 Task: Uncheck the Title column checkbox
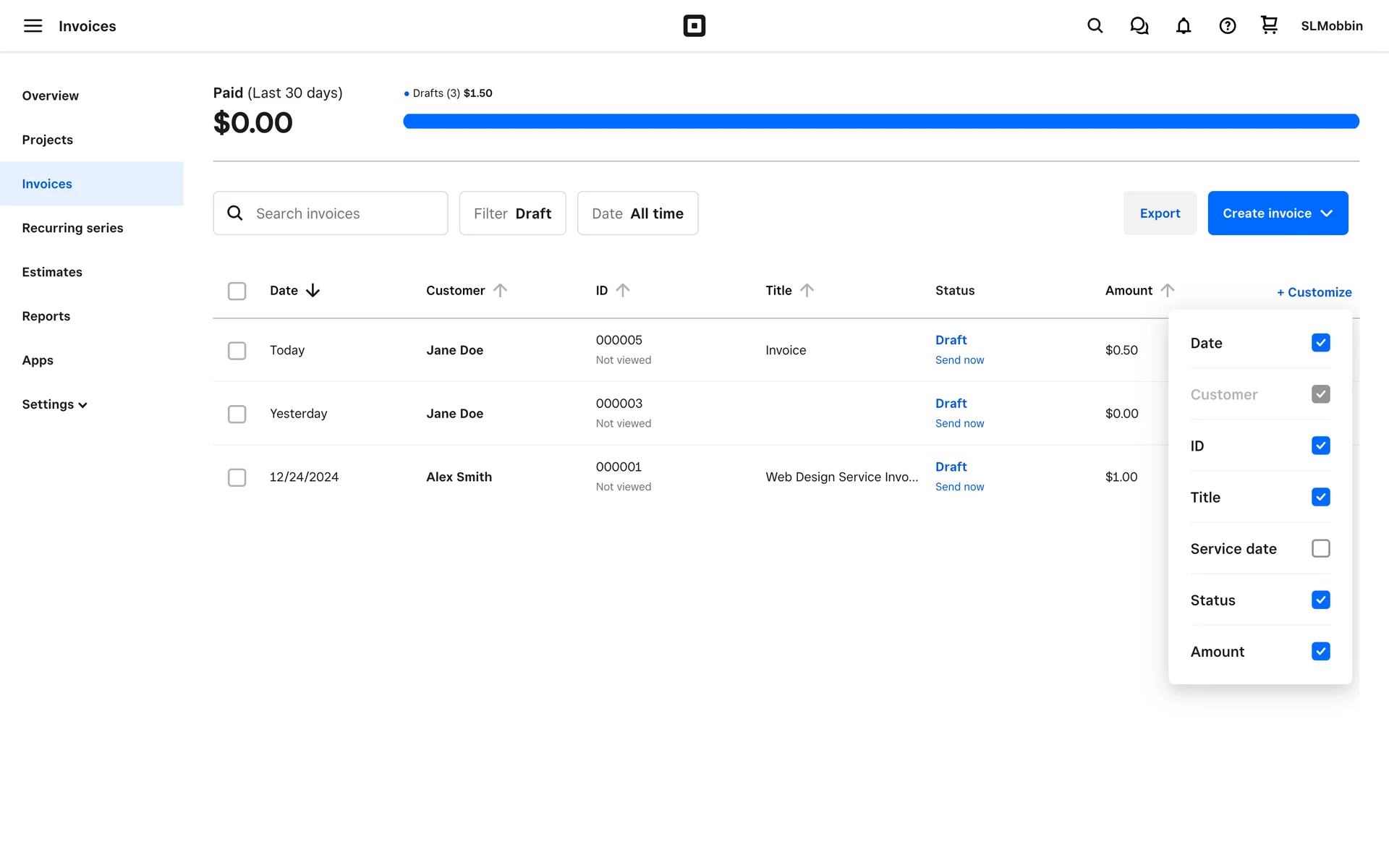pos(1320,497)
